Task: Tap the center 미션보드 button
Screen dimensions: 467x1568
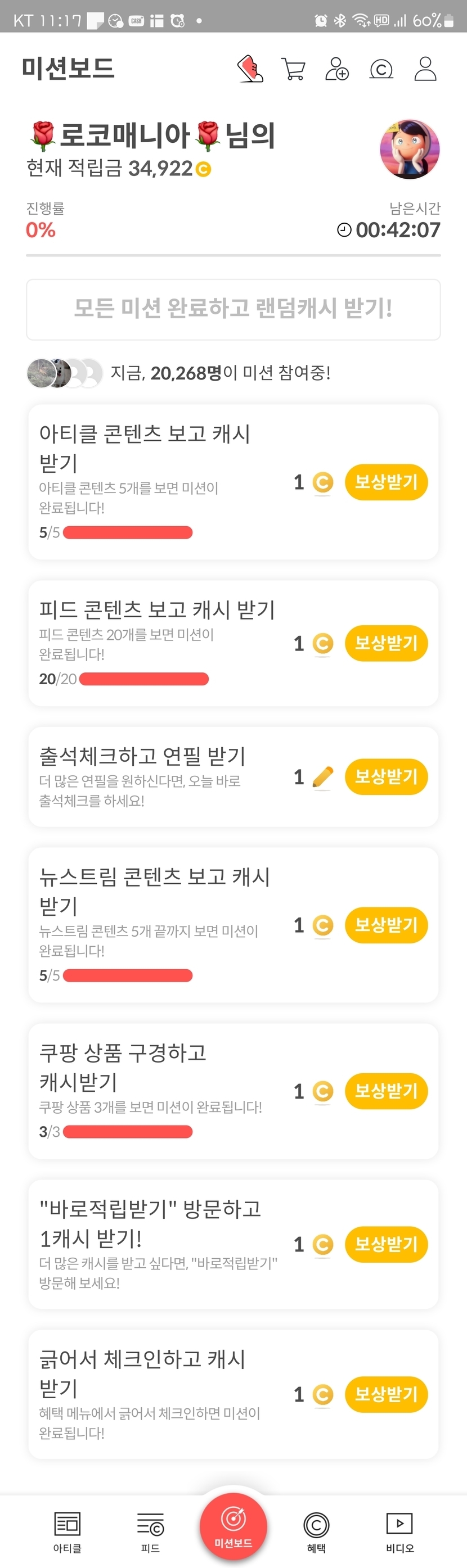Action: [x=233, y=1526]
